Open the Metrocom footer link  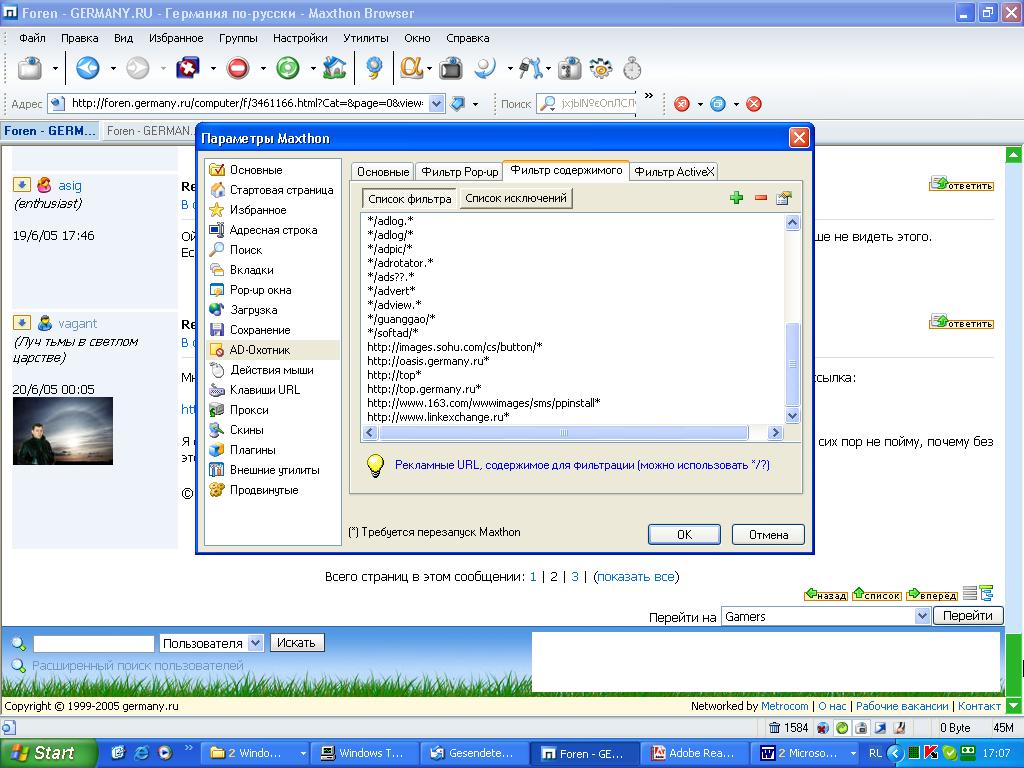784,706
